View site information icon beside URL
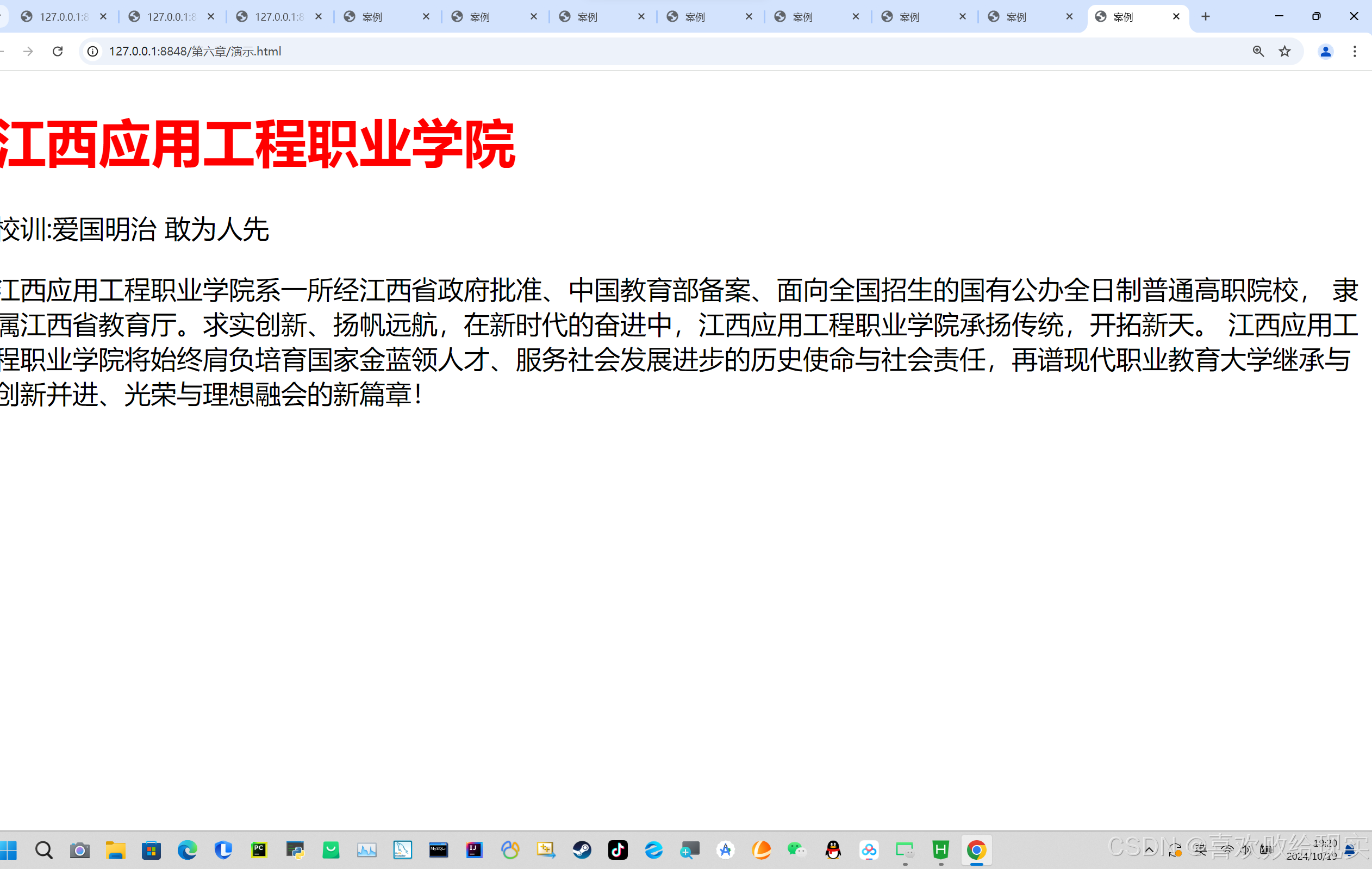This screenshot has height=869, width=1372. tap(93, 51)
